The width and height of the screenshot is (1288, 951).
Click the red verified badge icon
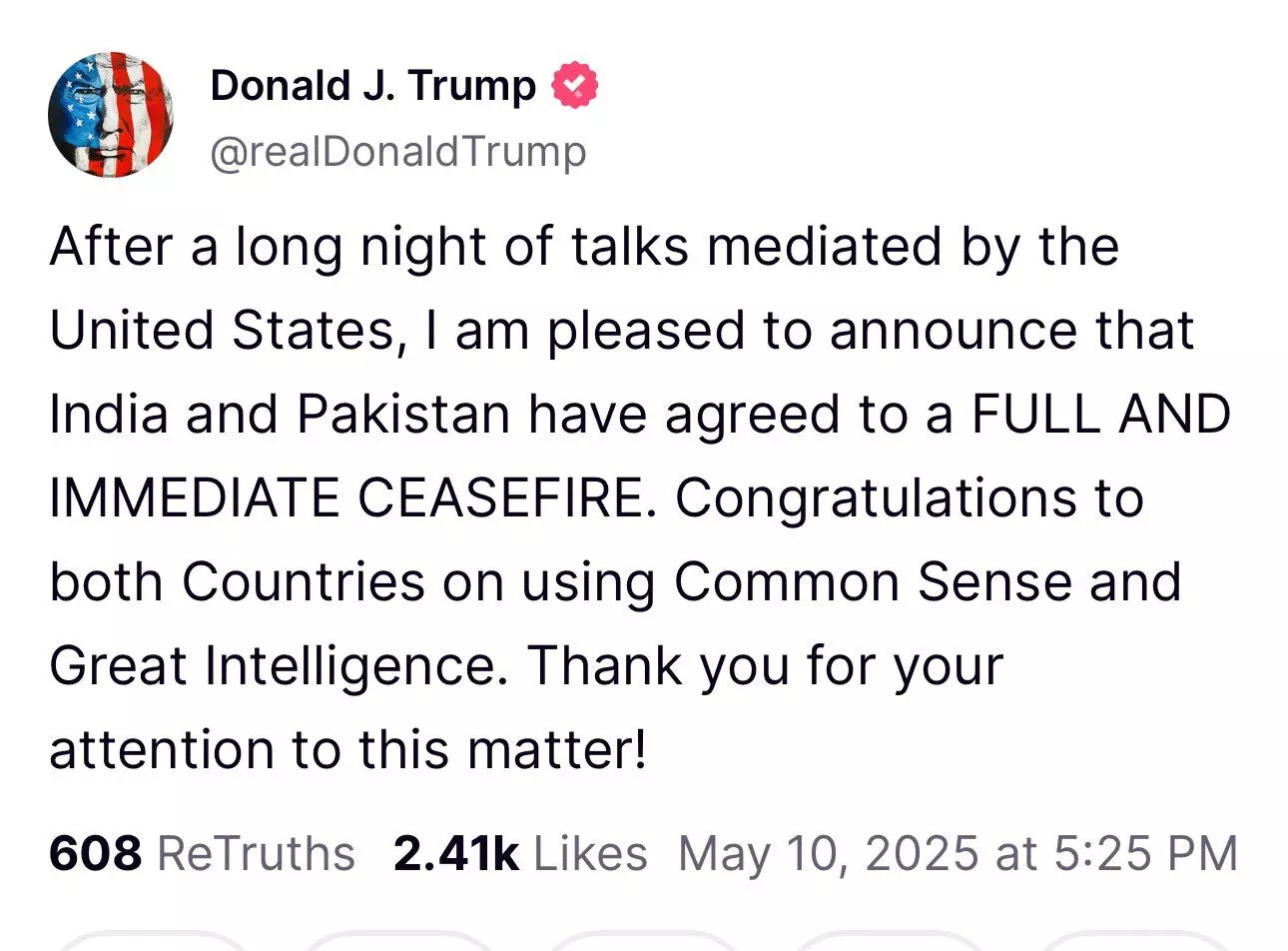point(574,86)
